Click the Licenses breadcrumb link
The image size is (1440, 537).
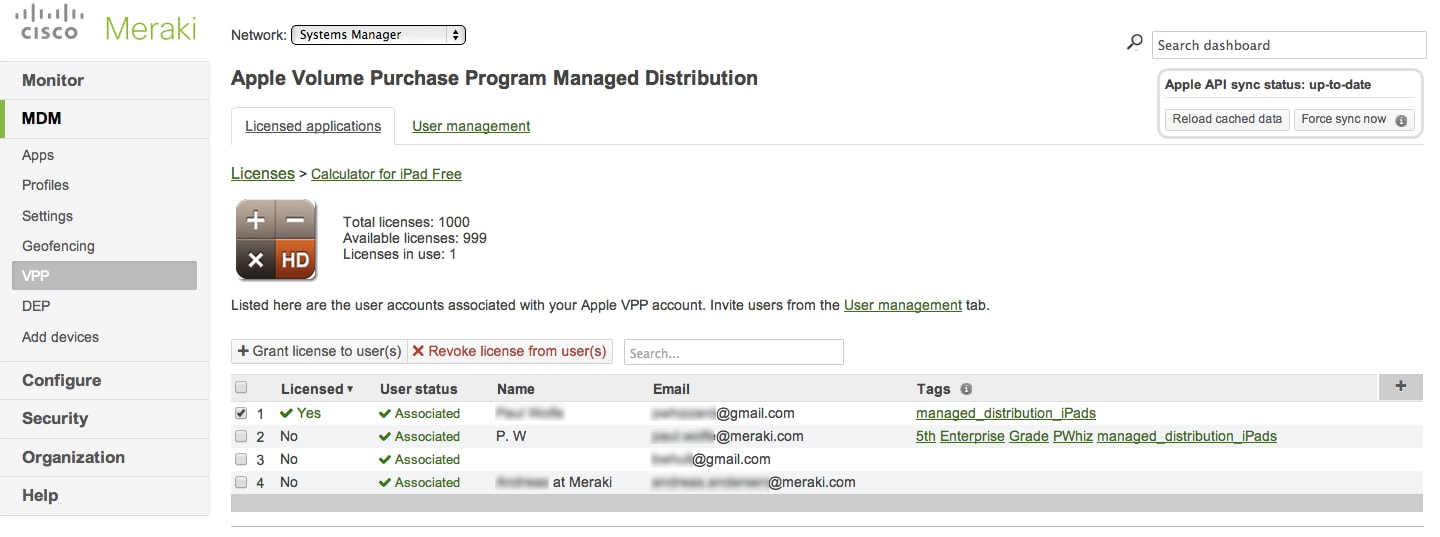(x=263, y=173)
